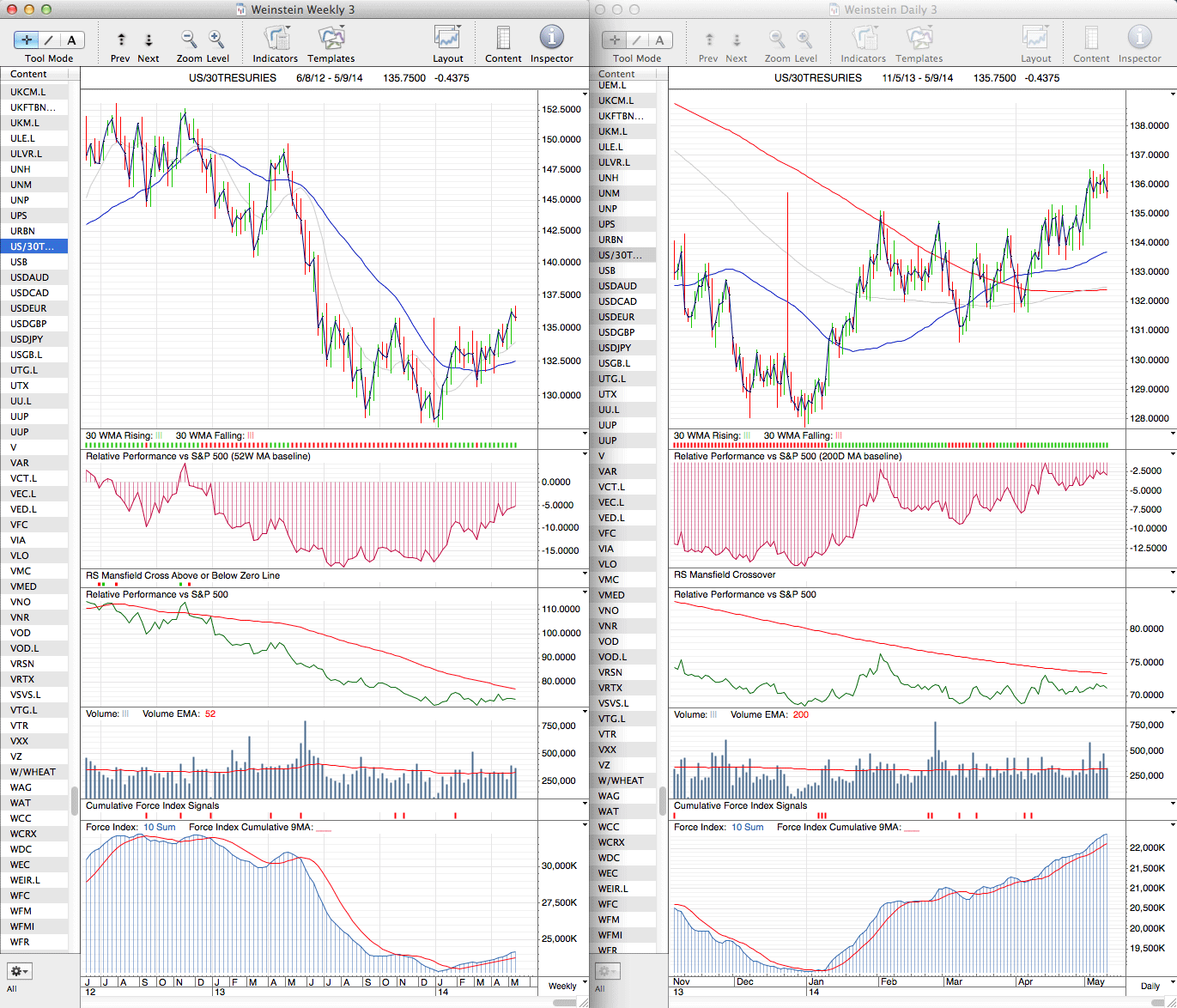Open Templates in Weekly window toolbar
This screenshot has width=1177, height=1008.
coord(331,39)
